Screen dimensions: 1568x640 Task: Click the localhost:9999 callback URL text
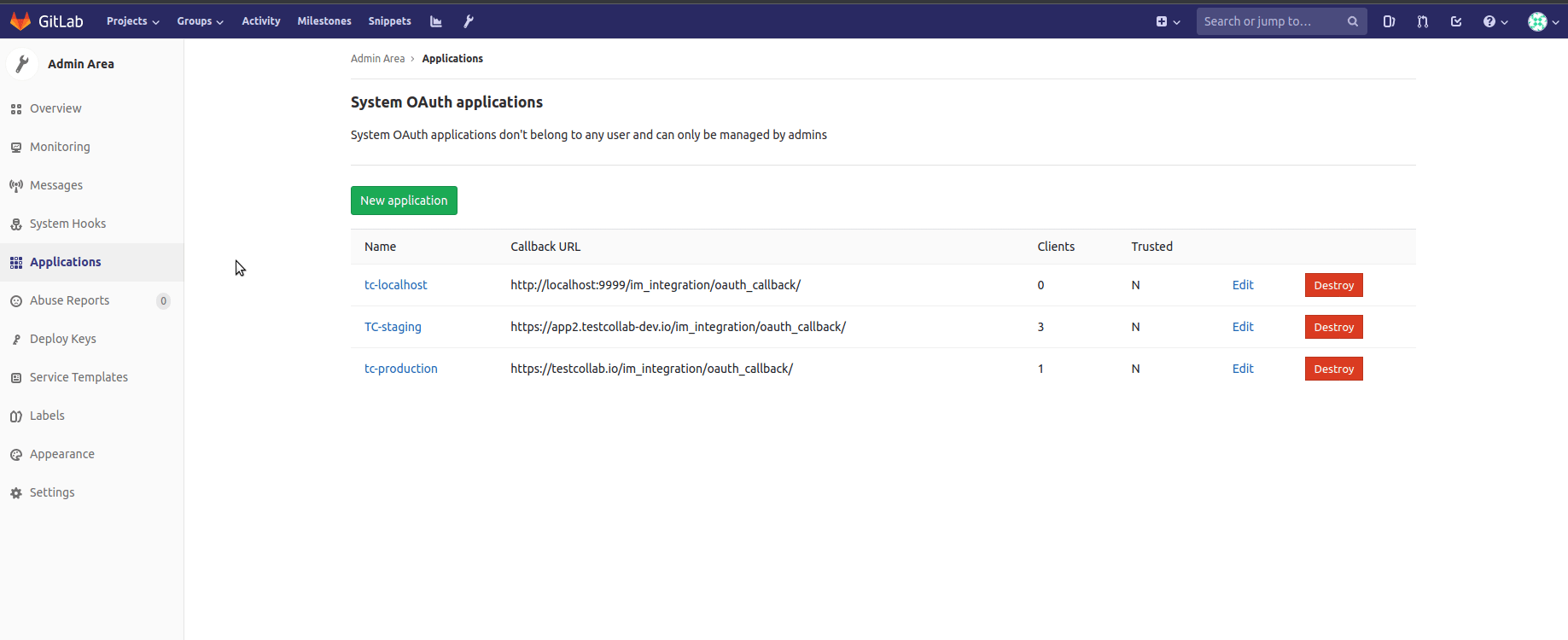coord(656,285)
